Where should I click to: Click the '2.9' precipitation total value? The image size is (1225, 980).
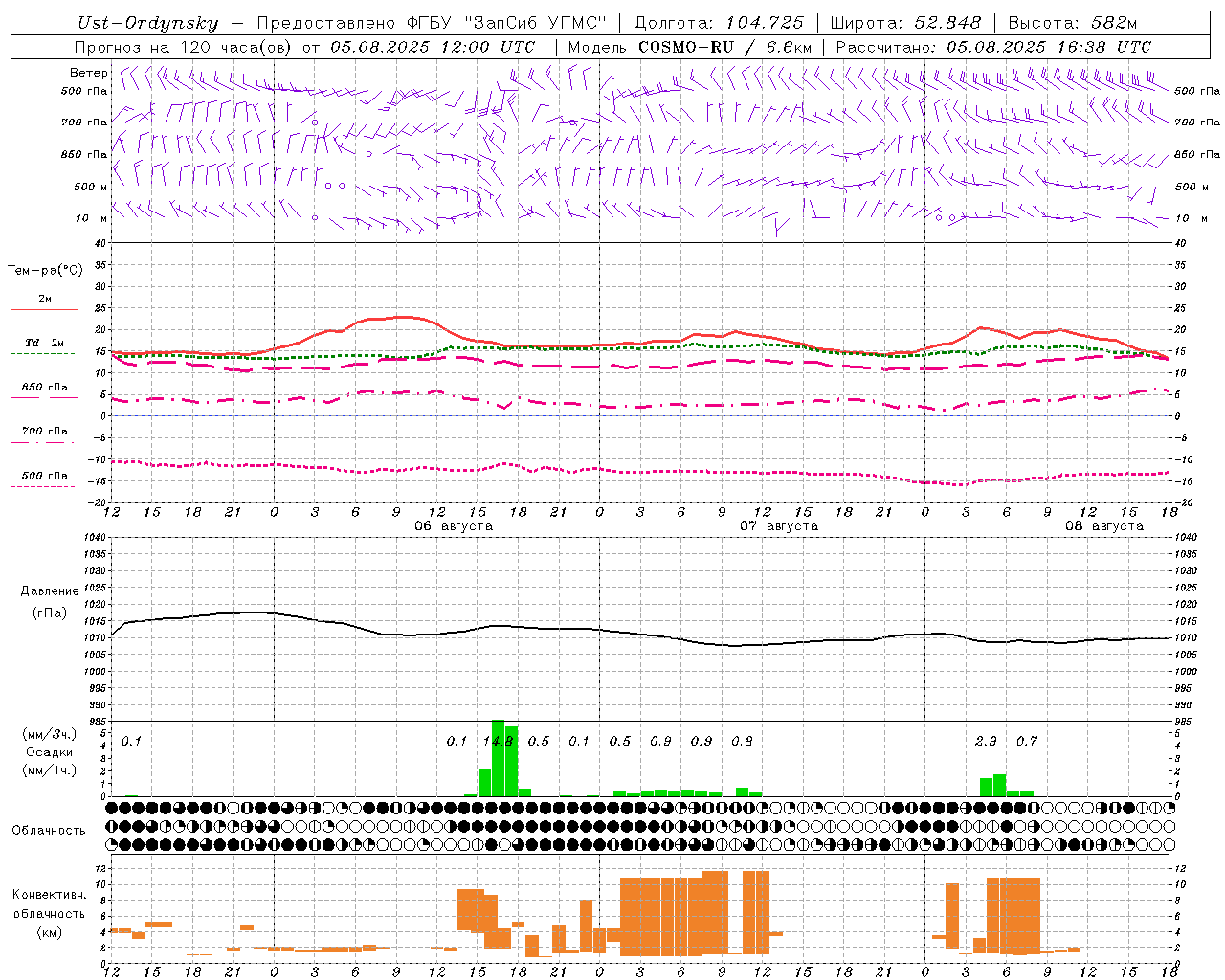986,741
